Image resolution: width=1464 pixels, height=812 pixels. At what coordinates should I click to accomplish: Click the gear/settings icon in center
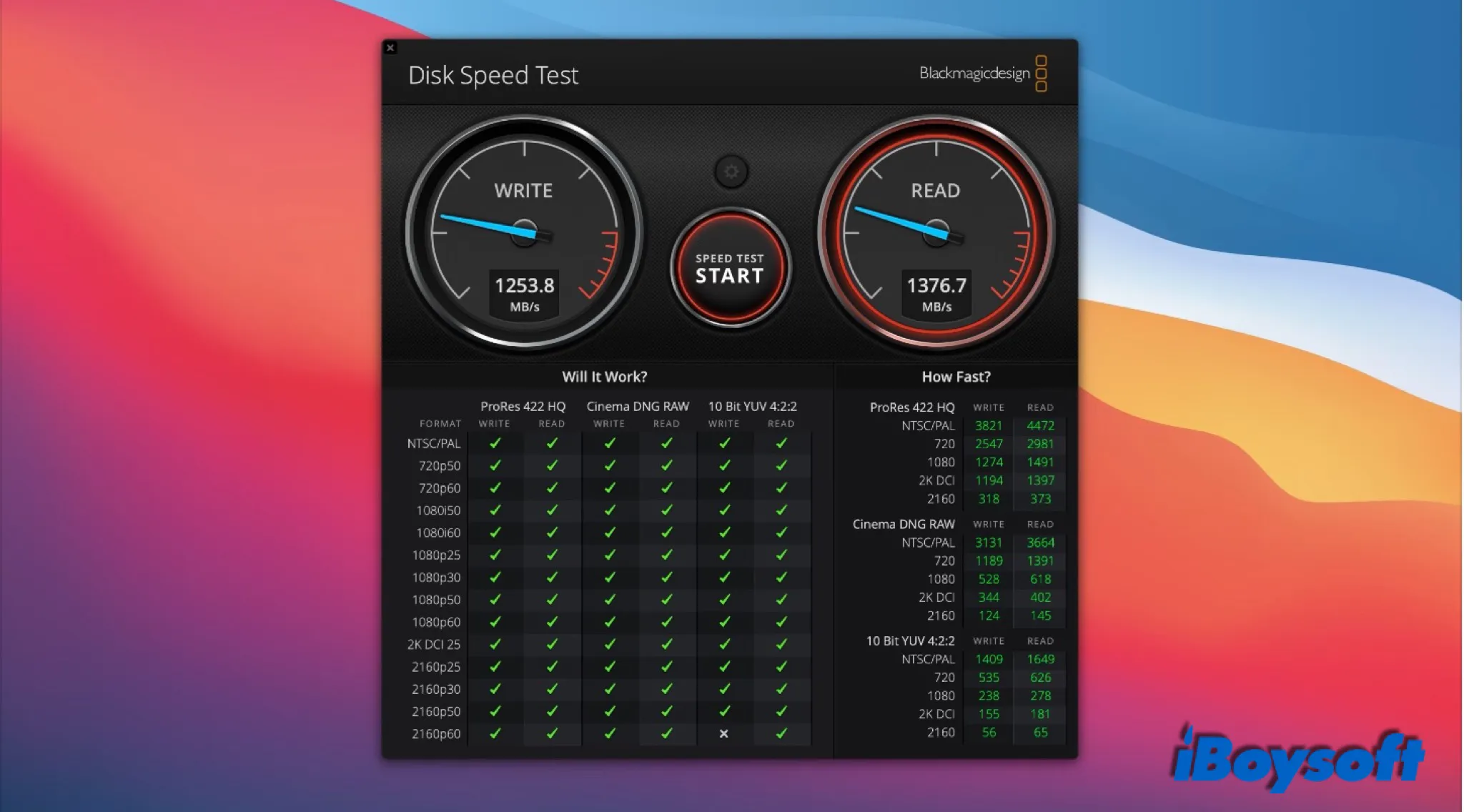tap(731, 172)
